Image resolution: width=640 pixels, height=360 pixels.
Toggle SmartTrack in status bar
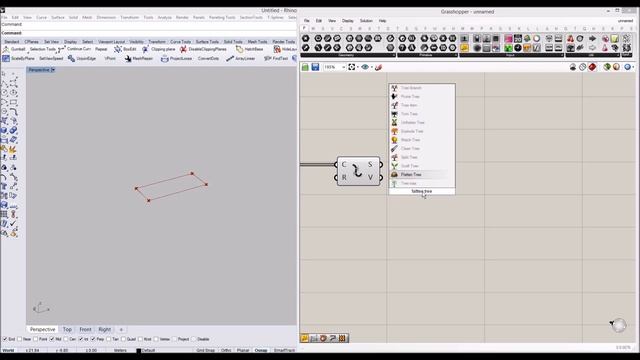click(x=284, y=350)
